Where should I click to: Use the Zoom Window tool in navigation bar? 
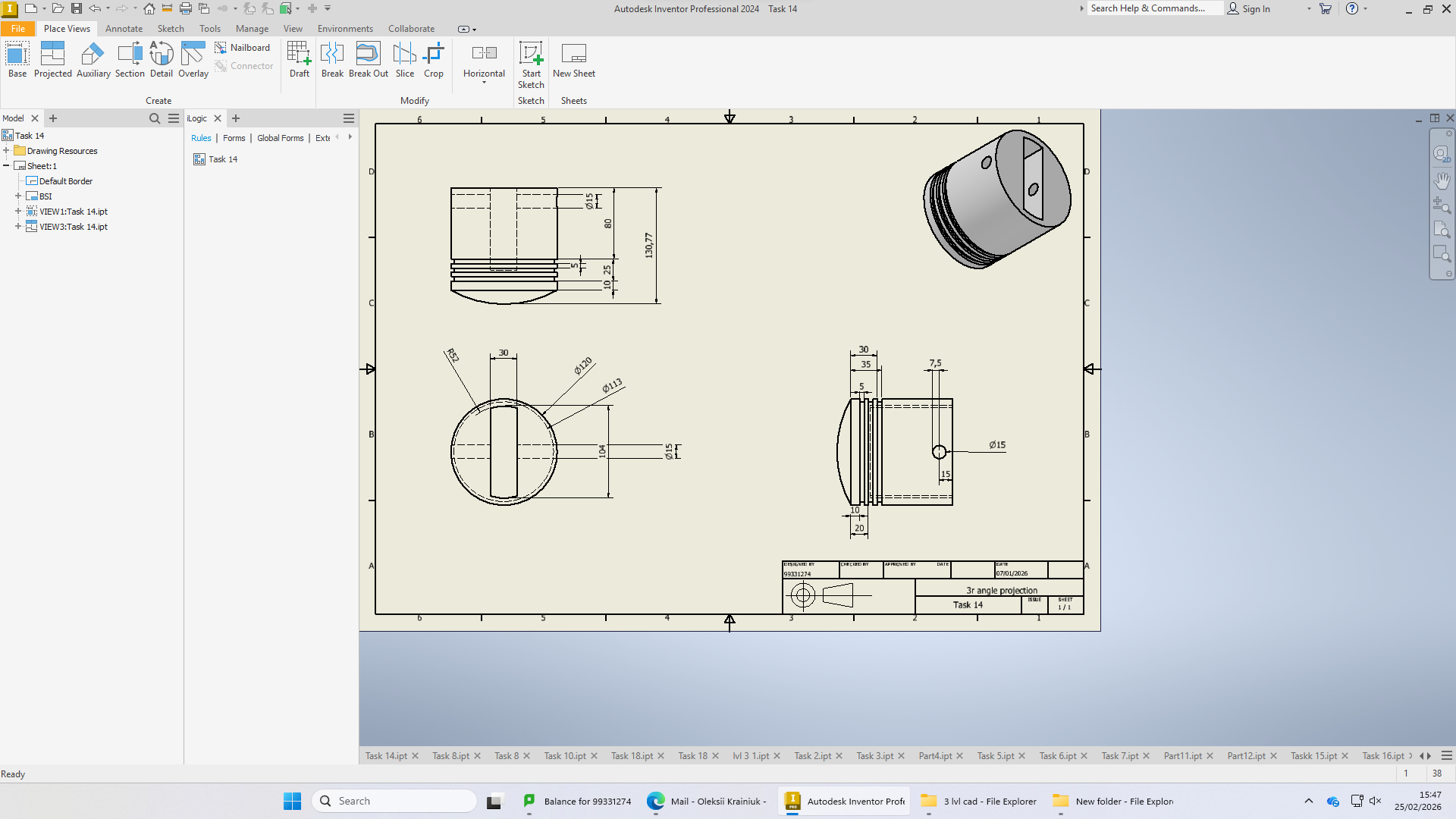(1442, 253)
